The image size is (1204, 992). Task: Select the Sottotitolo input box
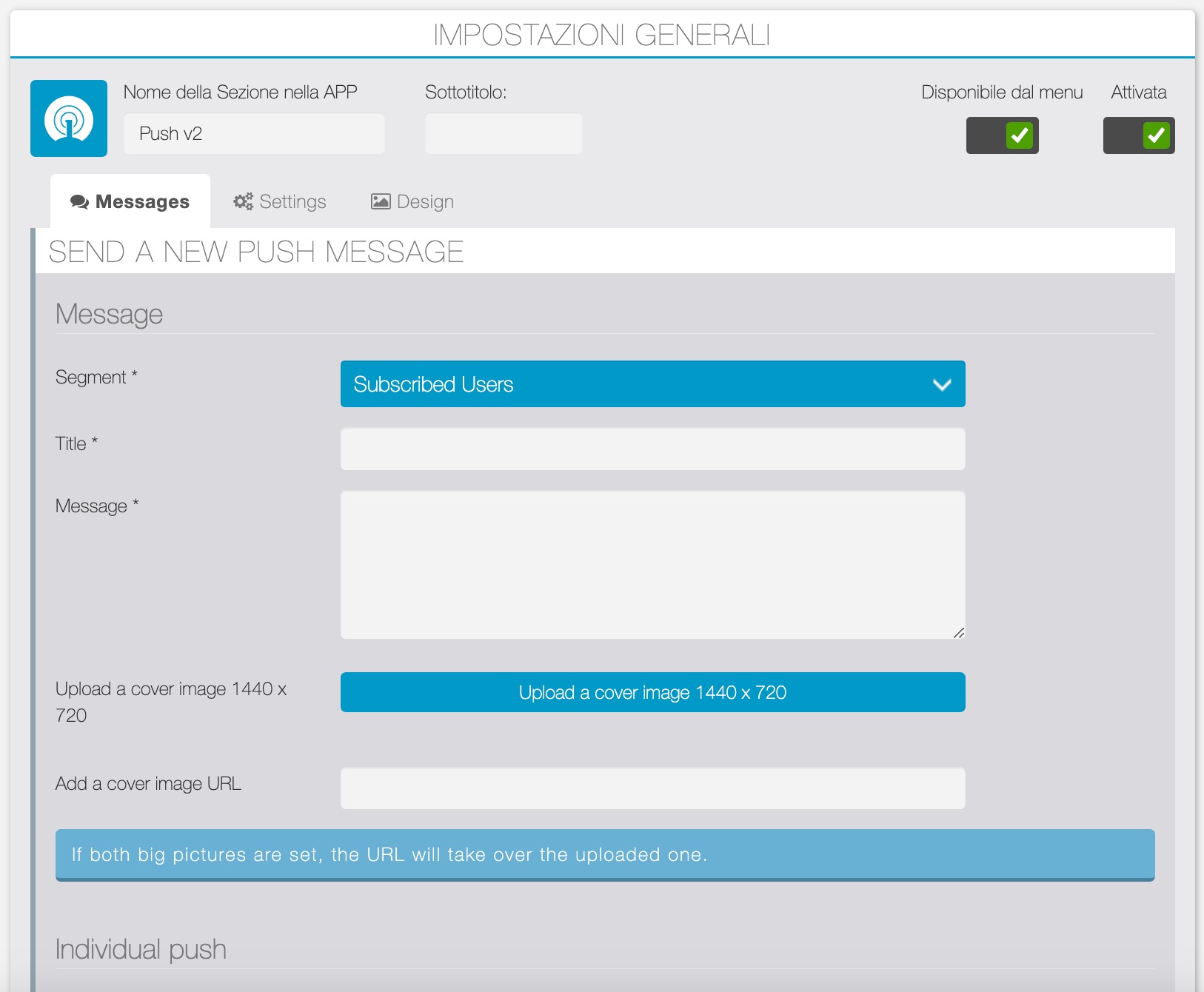point(503,134)
